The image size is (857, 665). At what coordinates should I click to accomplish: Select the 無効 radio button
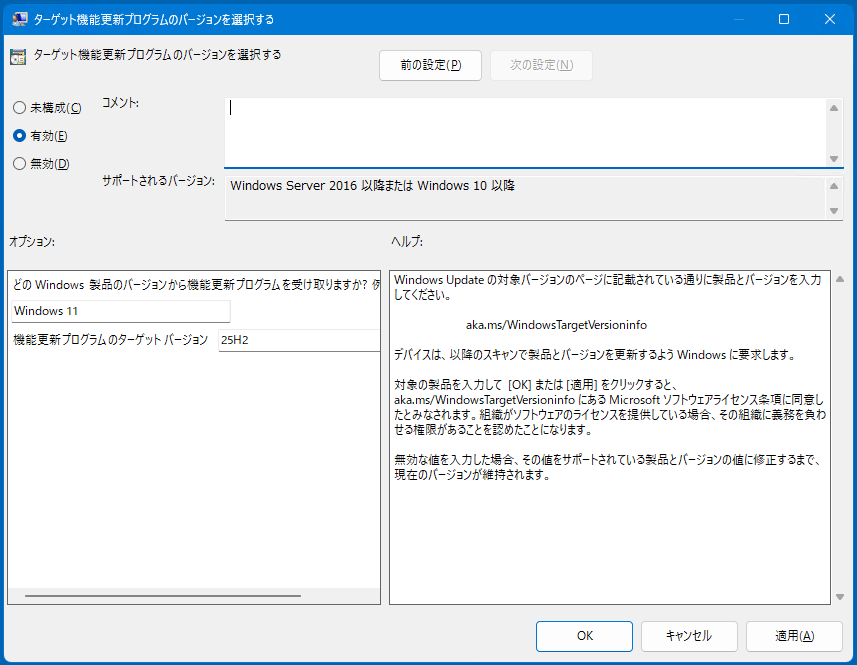(20, 164)
